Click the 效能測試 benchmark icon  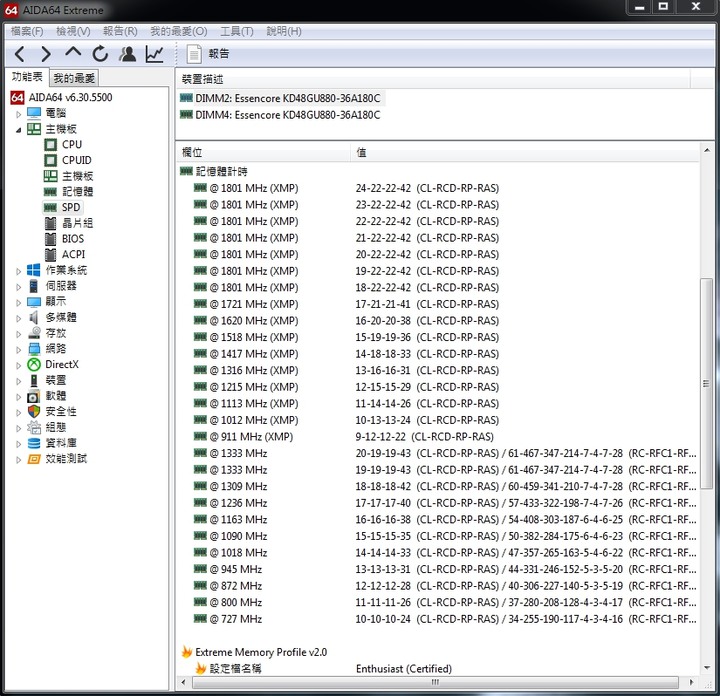(34, 459)
